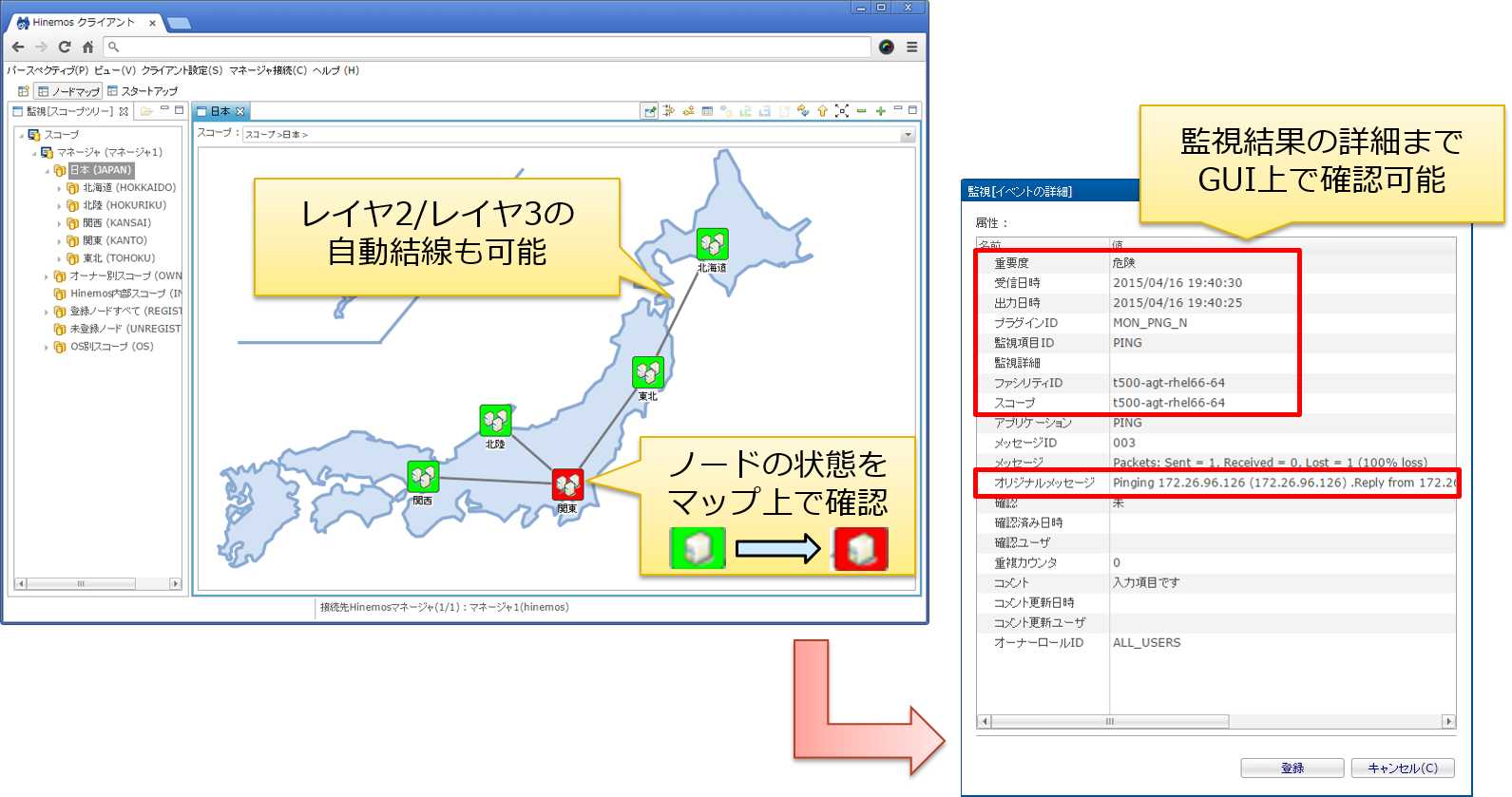Select the 関西 node icon on map
The image size is (1512, 797).
pos(423,477)
